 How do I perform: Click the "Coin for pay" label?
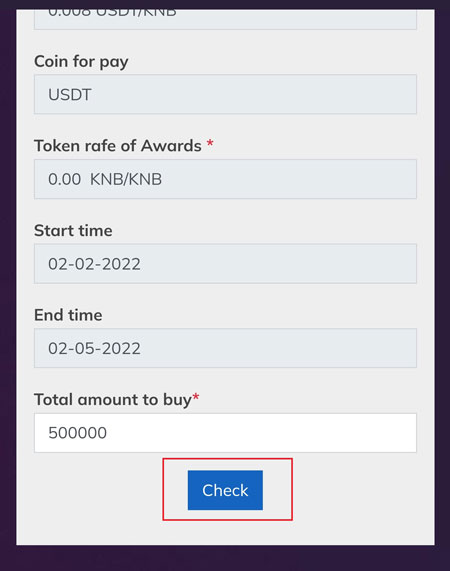coord(81,62)
